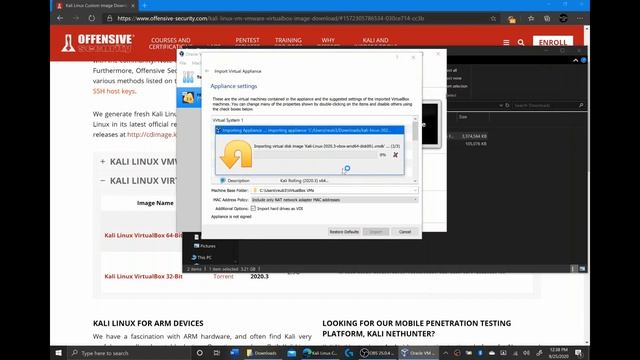This screenshot has height=360, width=640.
Task: Expand the Kali Linux VMware section
Action: 102,162
